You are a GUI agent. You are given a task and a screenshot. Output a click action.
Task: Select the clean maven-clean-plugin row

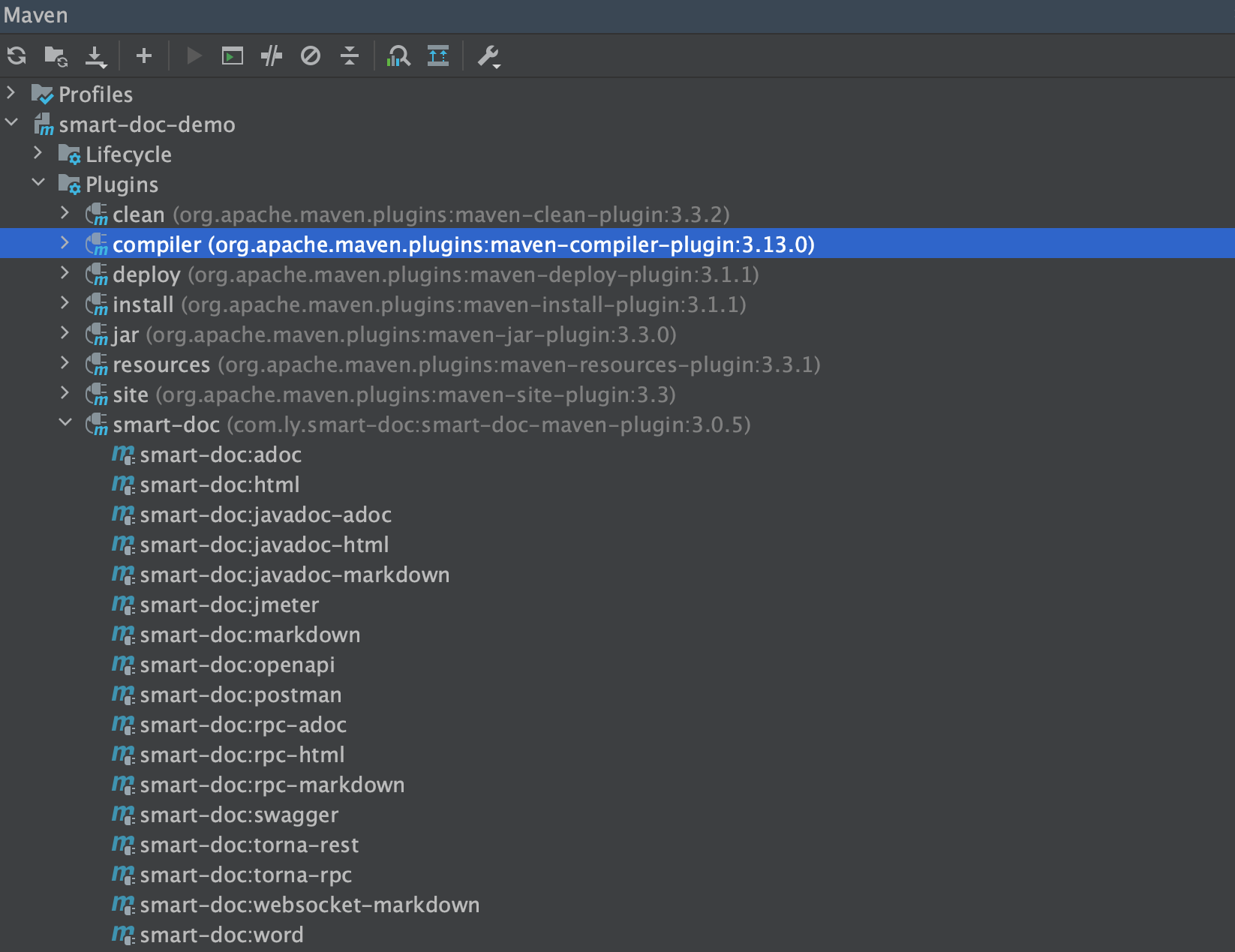click(617, 214)
